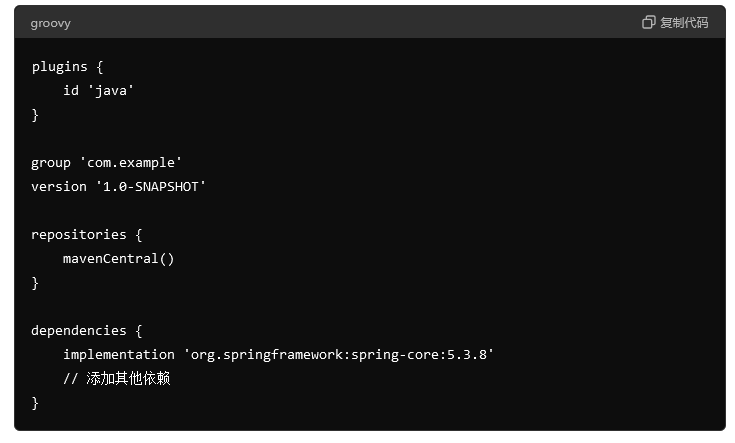Image resolution: width=735 pixels, height=443 pixels.
Task: Click the '1.0-SNAPSHOT' version string
Action: [150, 187]
